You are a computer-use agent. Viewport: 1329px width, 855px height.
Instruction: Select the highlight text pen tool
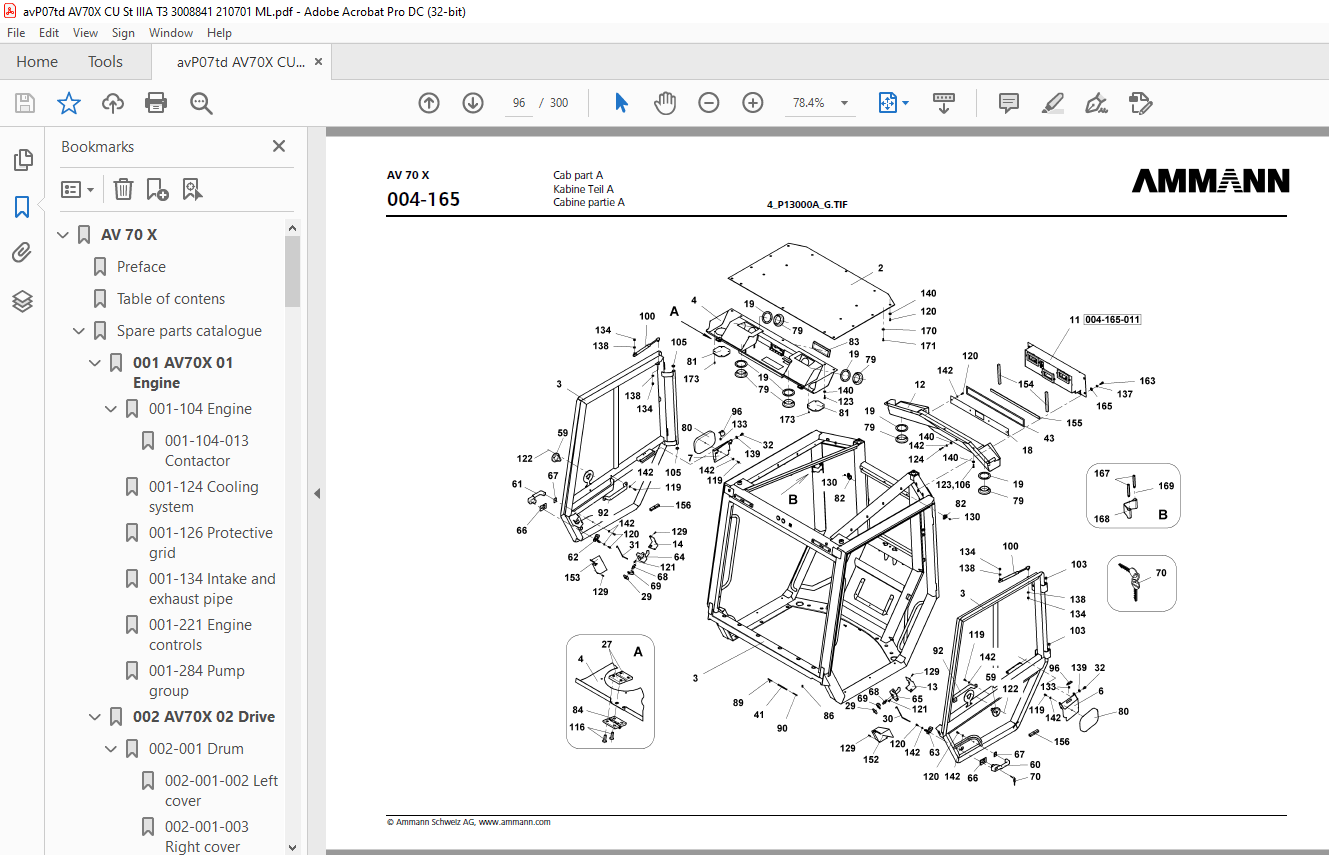1052,103
